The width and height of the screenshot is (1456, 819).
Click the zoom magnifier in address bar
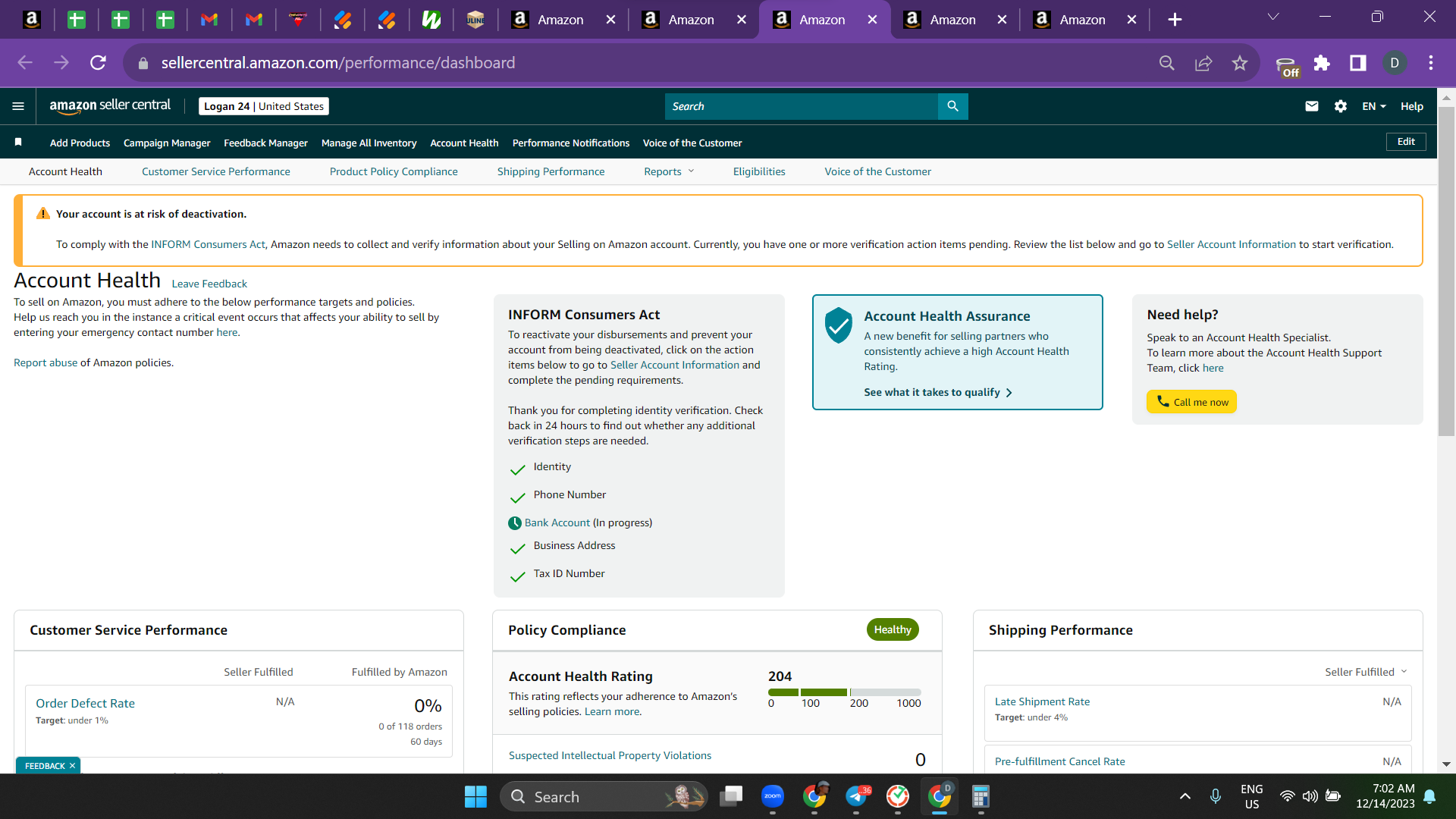tap(1167, 63)
